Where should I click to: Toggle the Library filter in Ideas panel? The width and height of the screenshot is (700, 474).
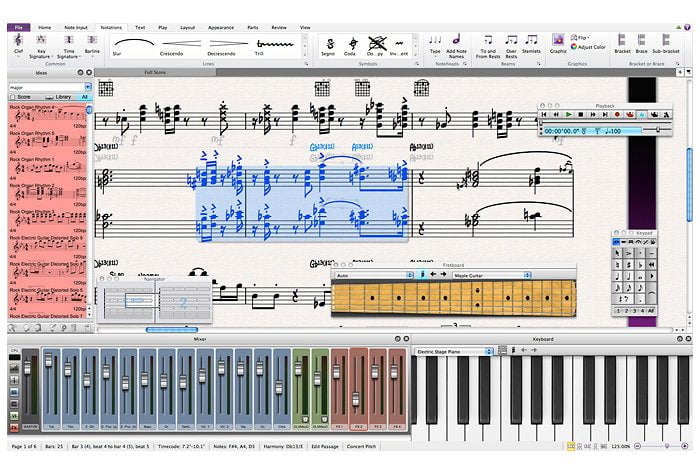[60, 97]
